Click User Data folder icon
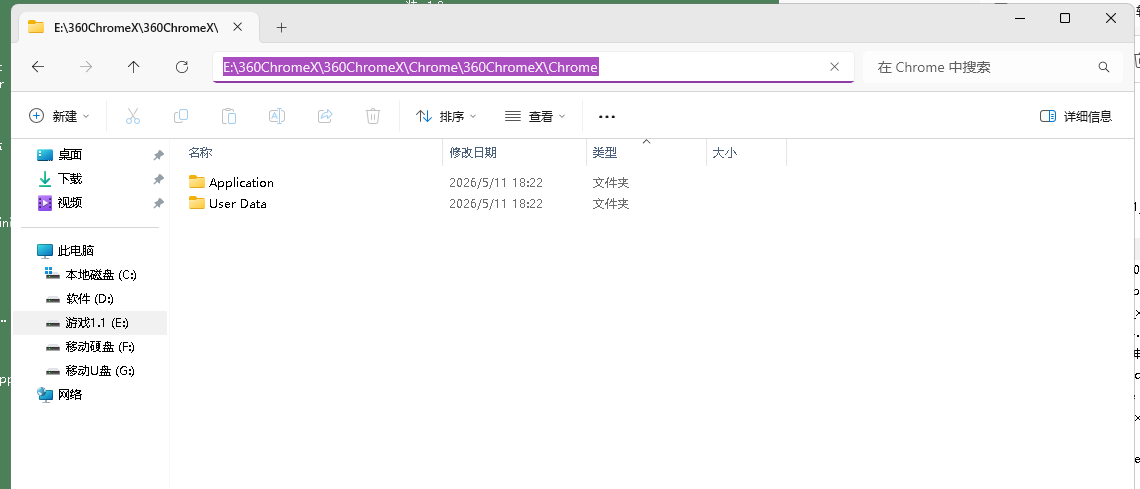This screenshot has height=489, width=1140. [196, 203]
